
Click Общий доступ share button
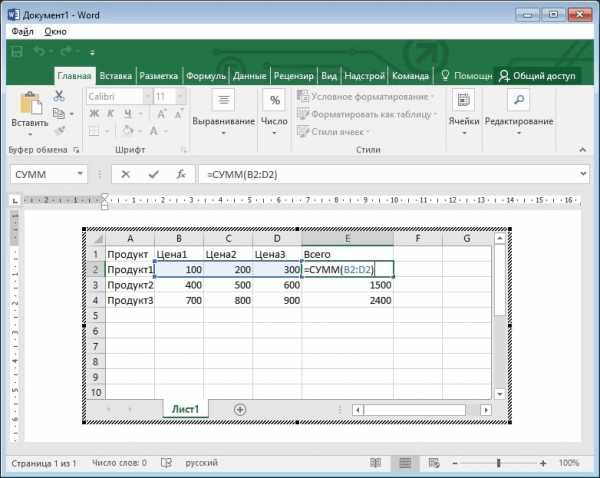[x=537, y=76]
